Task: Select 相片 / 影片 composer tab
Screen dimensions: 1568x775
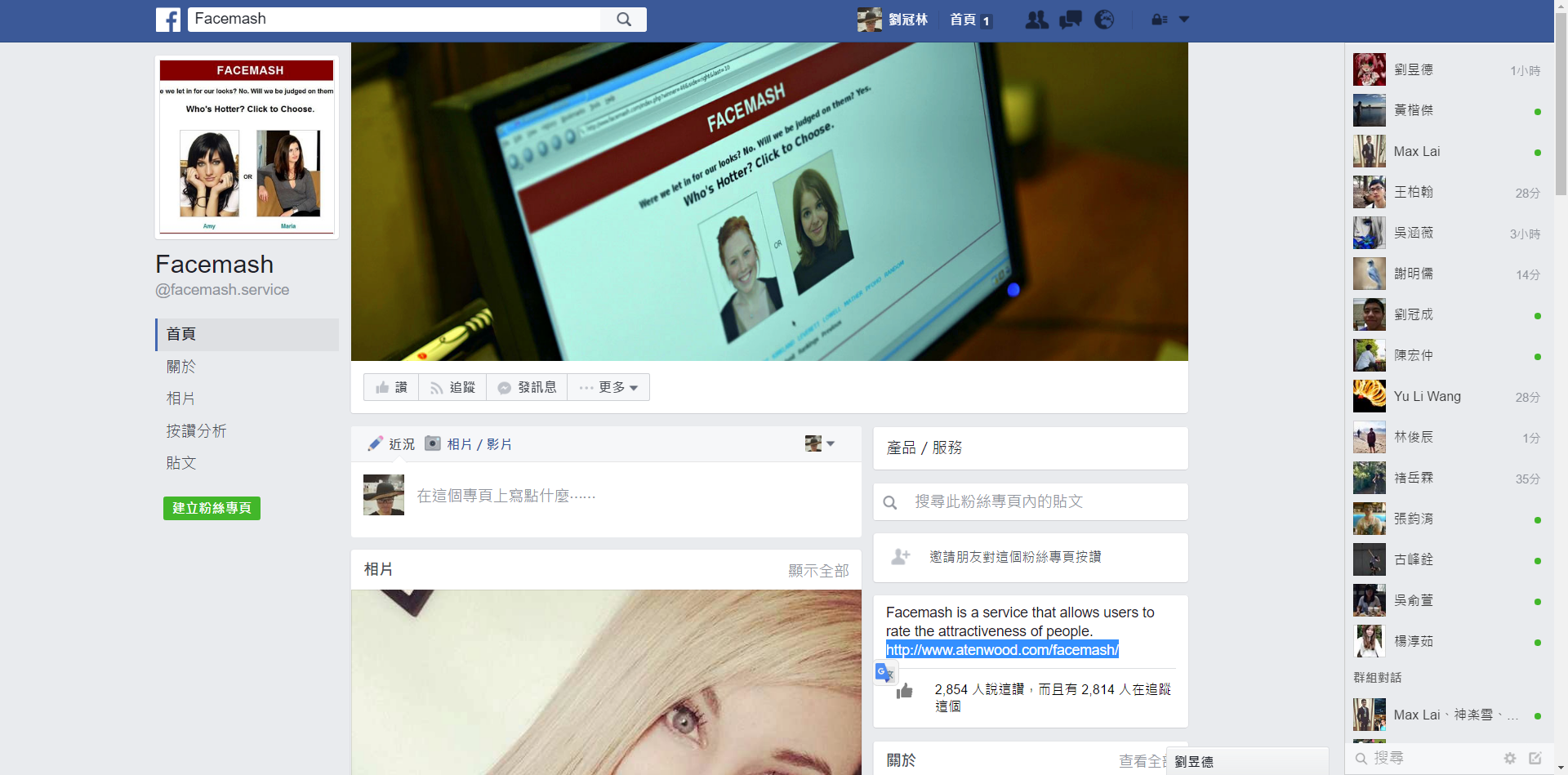Action: tap(469, 444)
